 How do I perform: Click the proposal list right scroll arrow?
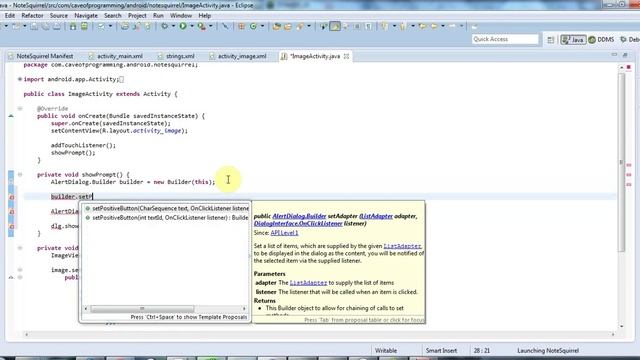click(x=244, y=309)
